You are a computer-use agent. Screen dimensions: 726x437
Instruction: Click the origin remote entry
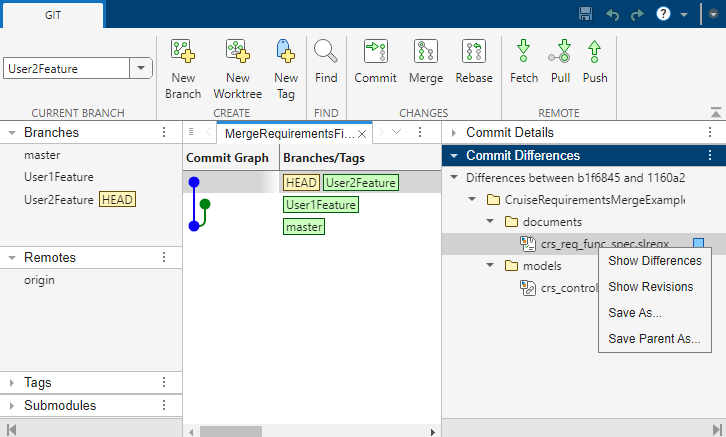tap(39, 280)
